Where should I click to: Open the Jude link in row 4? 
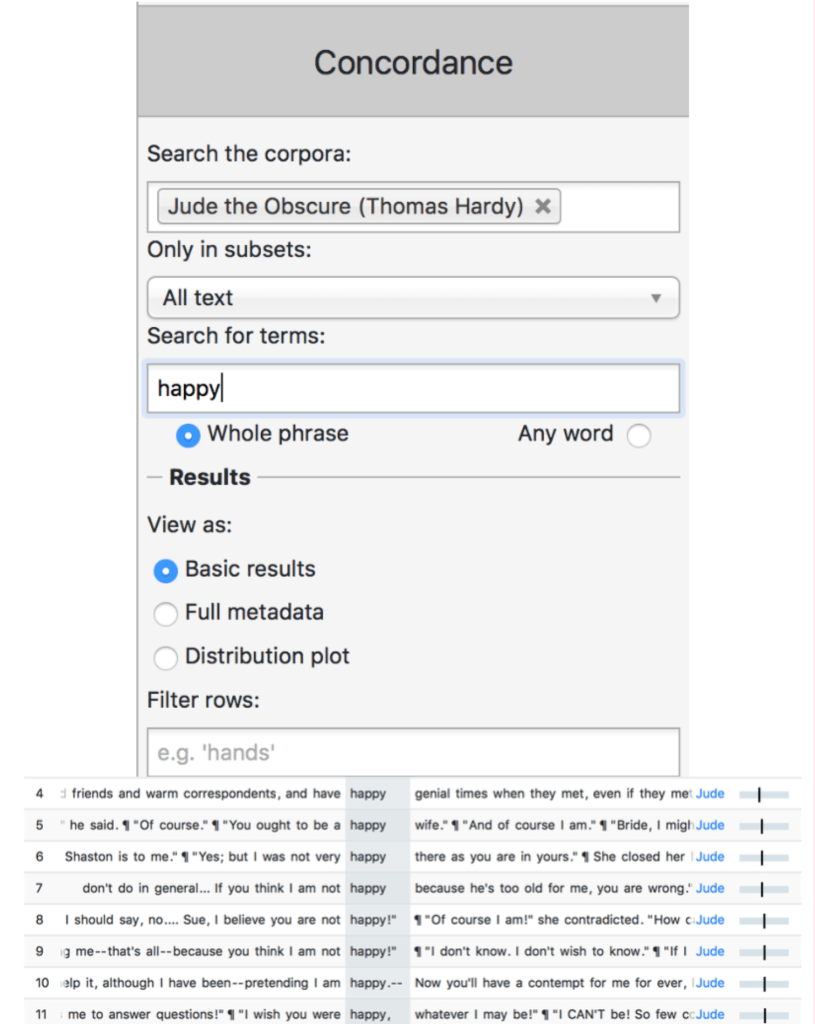[710, 794]
